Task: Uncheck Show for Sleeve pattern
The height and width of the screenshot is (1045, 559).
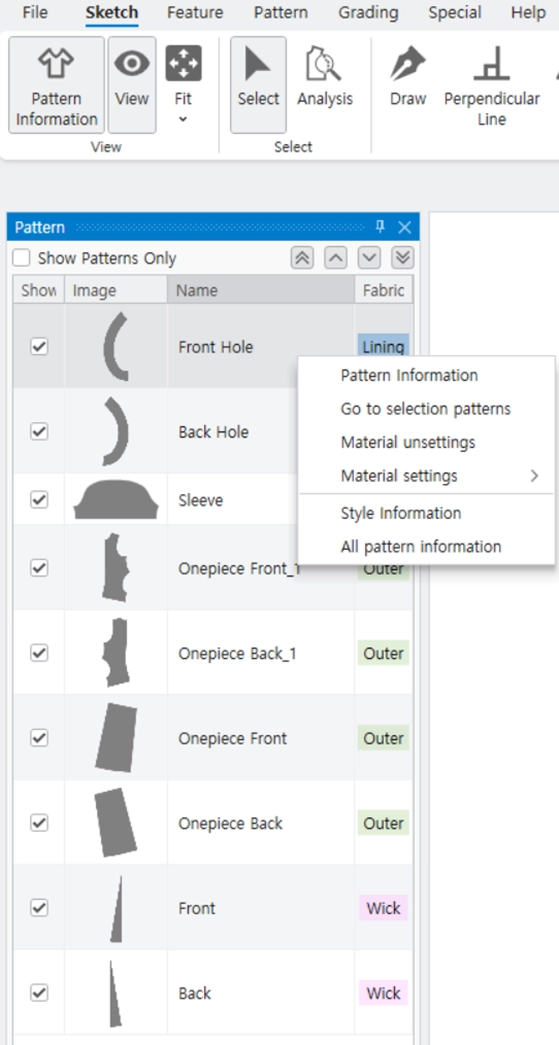Action: (39, 499)
